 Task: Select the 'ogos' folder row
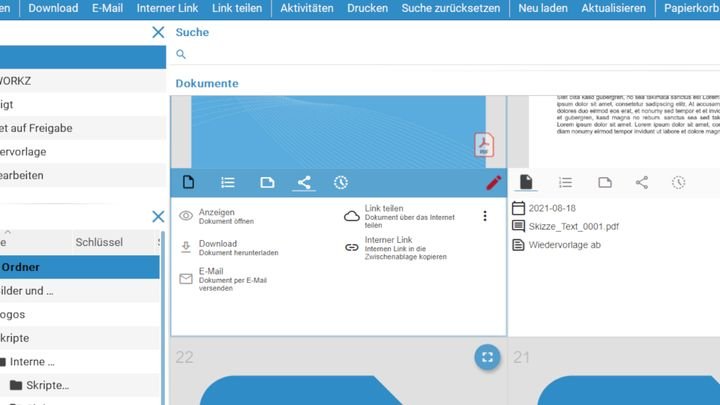79,315
